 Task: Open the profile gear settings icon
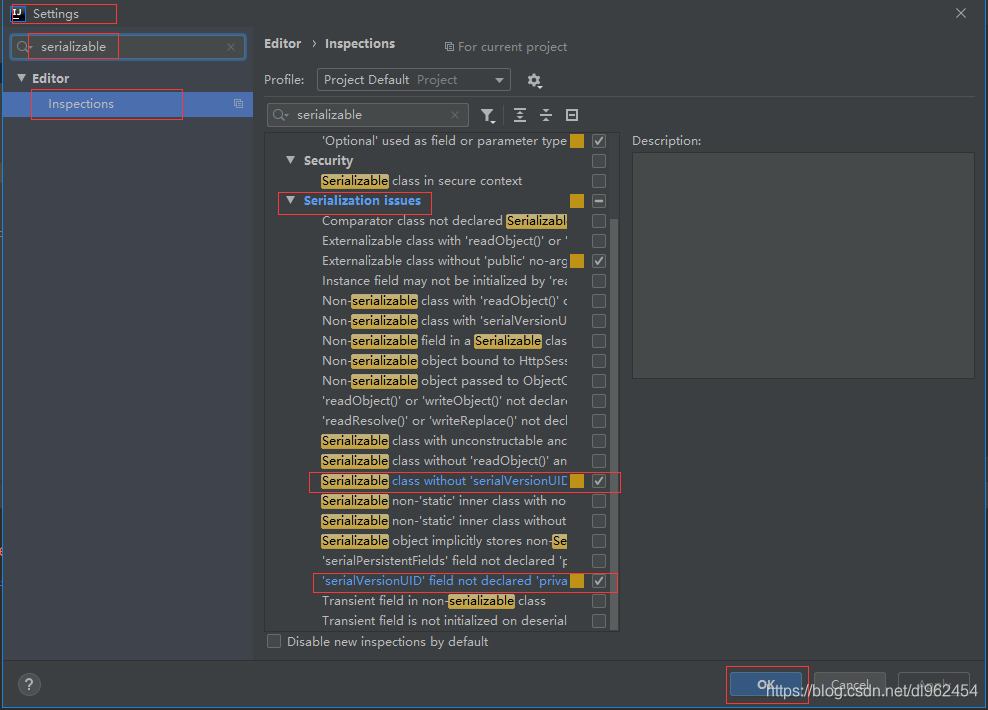(534, 80)
